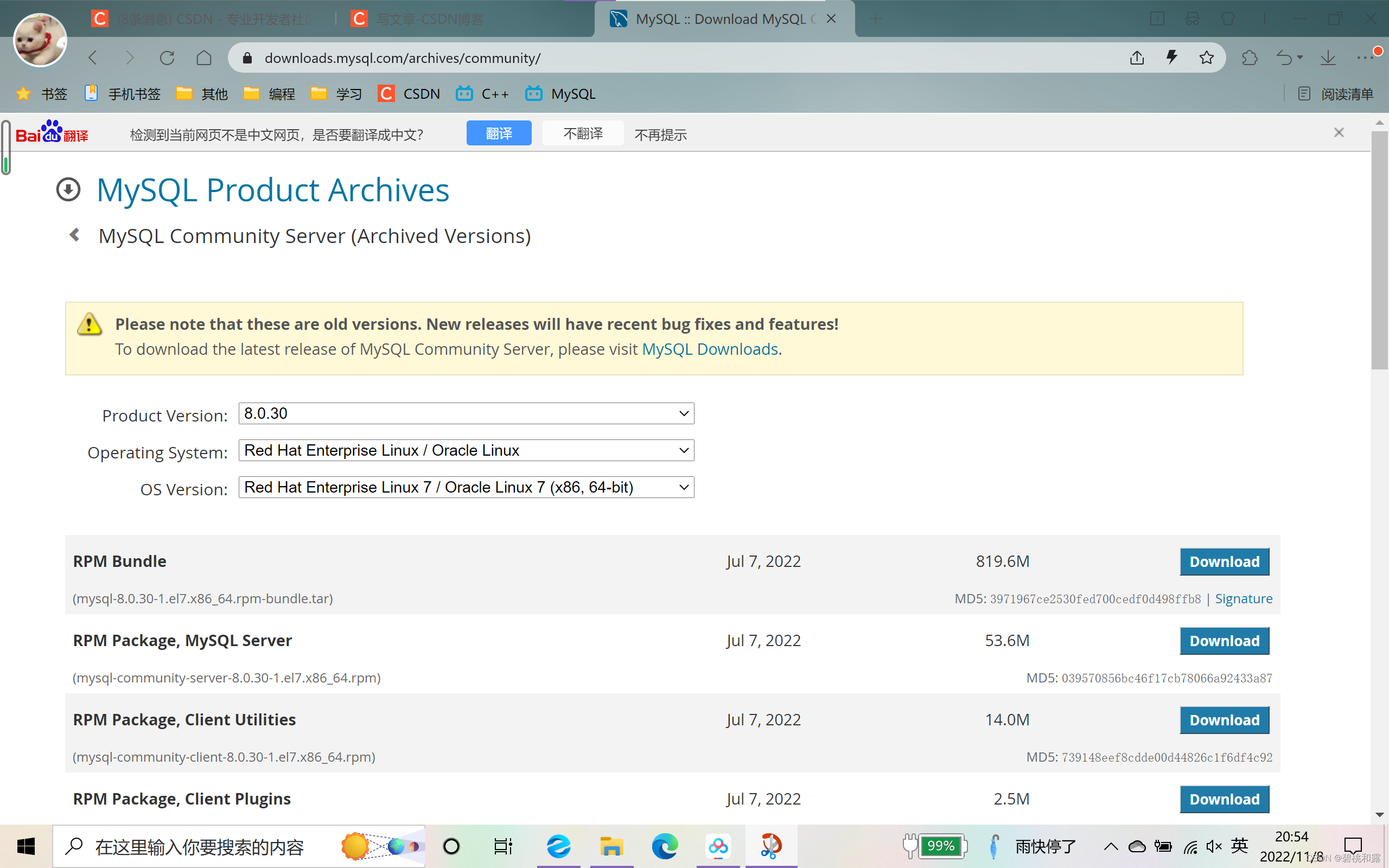Click the back chevron beside Community Server heading

[75, 235]
